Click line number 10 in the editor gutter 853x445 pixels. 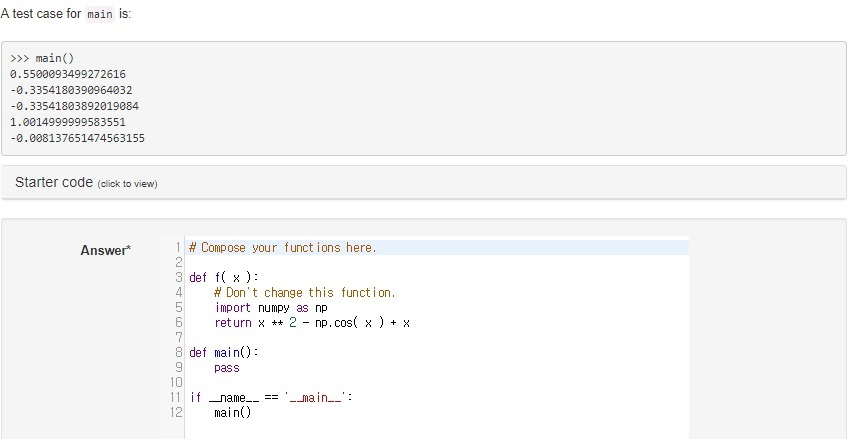176,382
